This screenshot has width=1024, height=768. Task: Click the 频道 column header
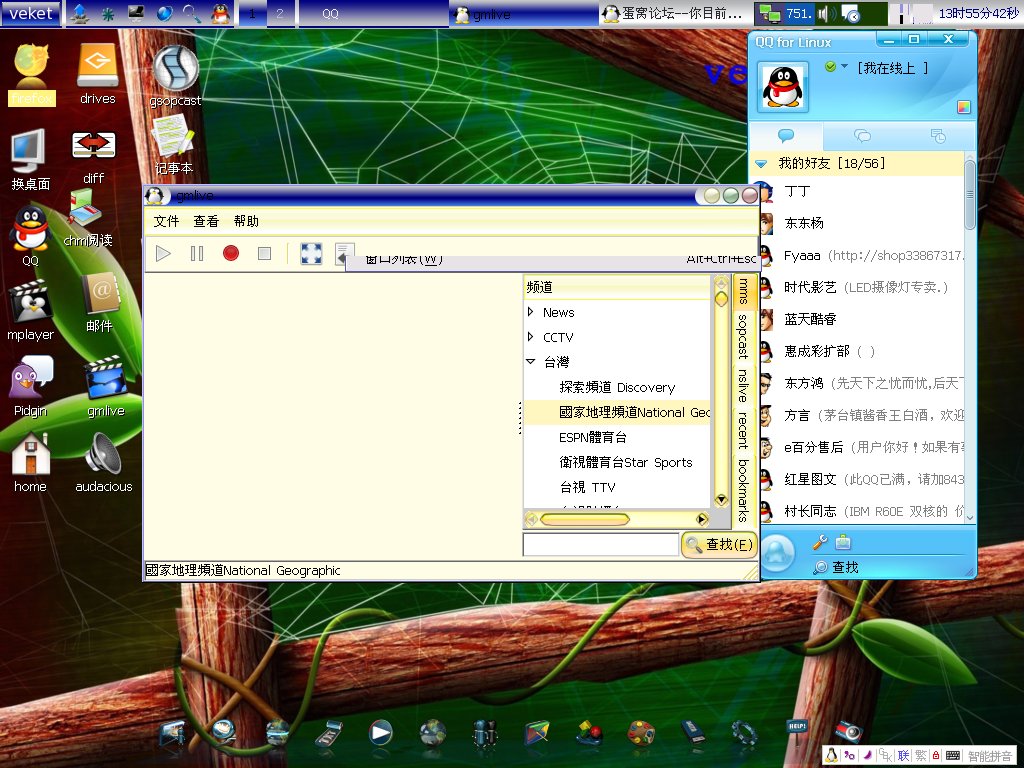point(616,287)
